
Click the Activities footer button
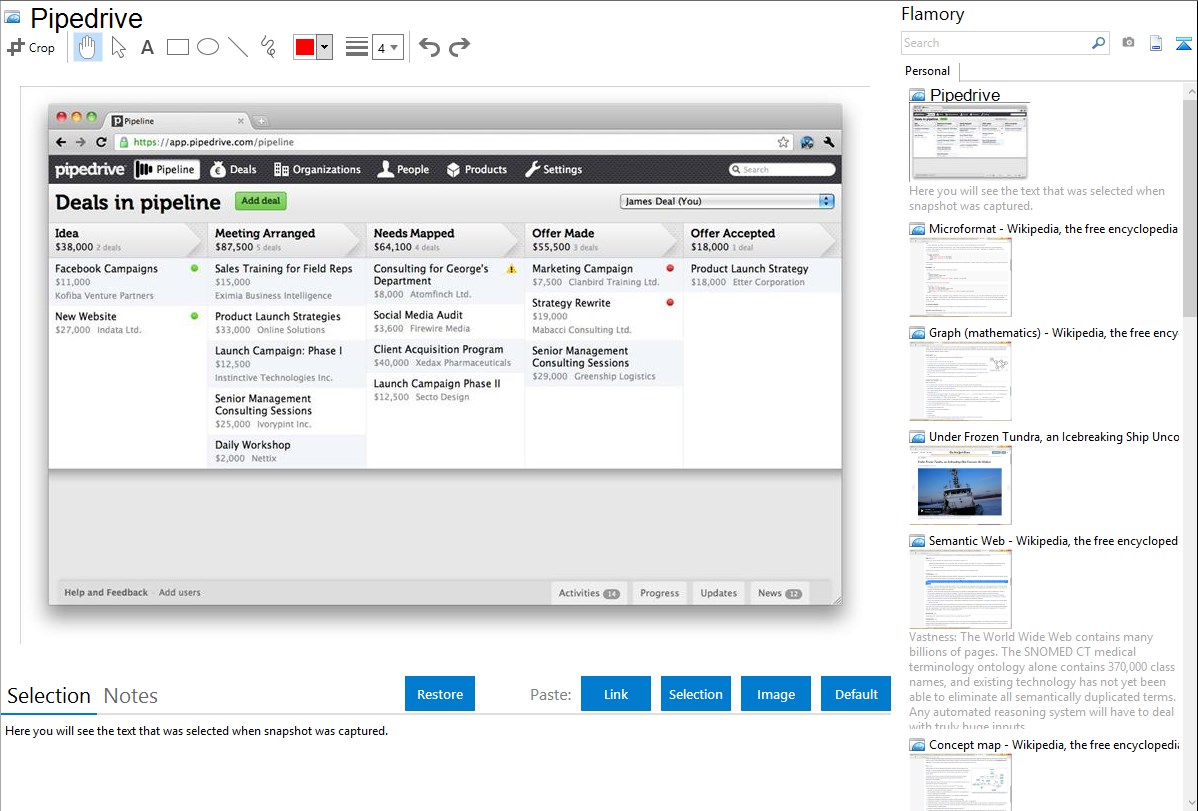coord(589,593)
